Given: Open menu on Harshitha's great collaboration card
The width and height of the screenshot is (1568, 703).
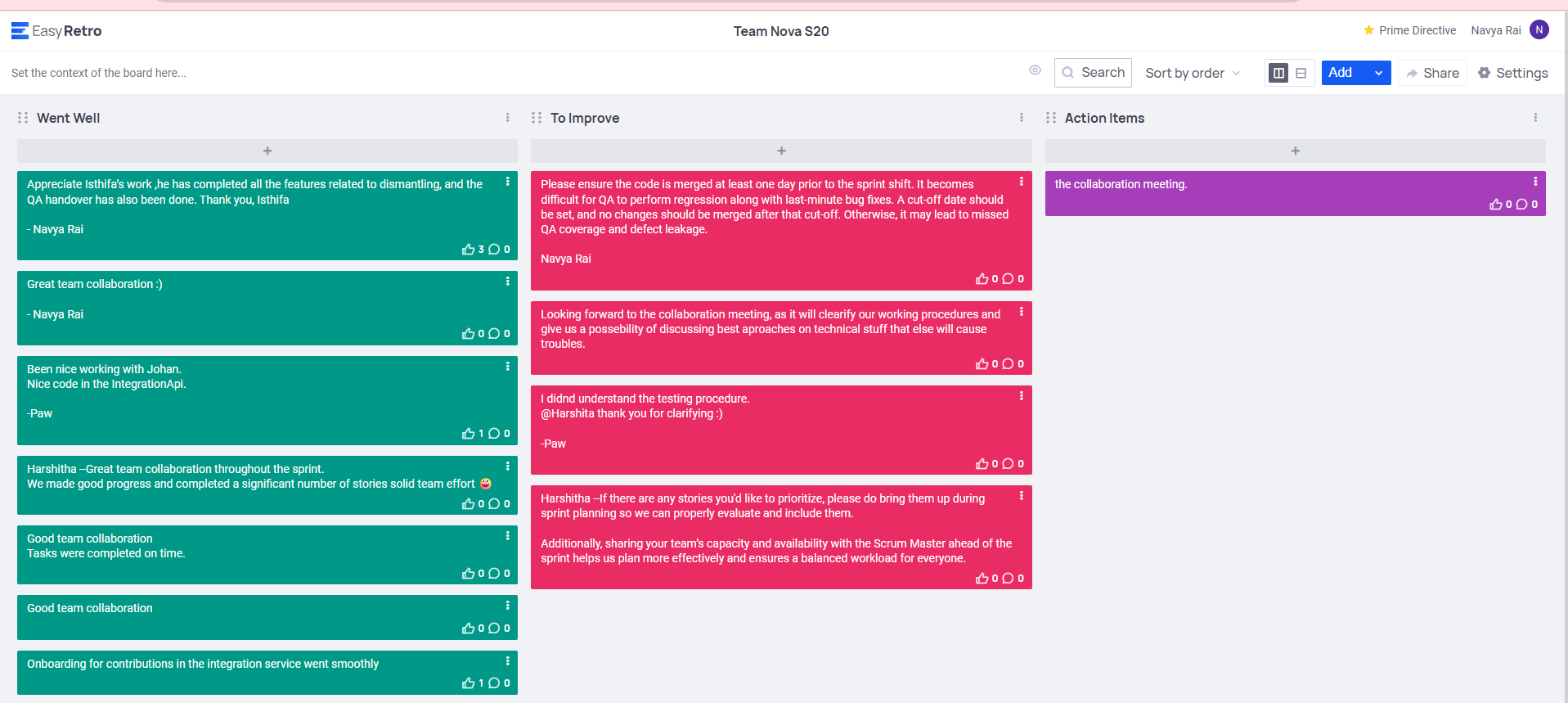Looking at the screenshot, I should [x=507, y=466].
